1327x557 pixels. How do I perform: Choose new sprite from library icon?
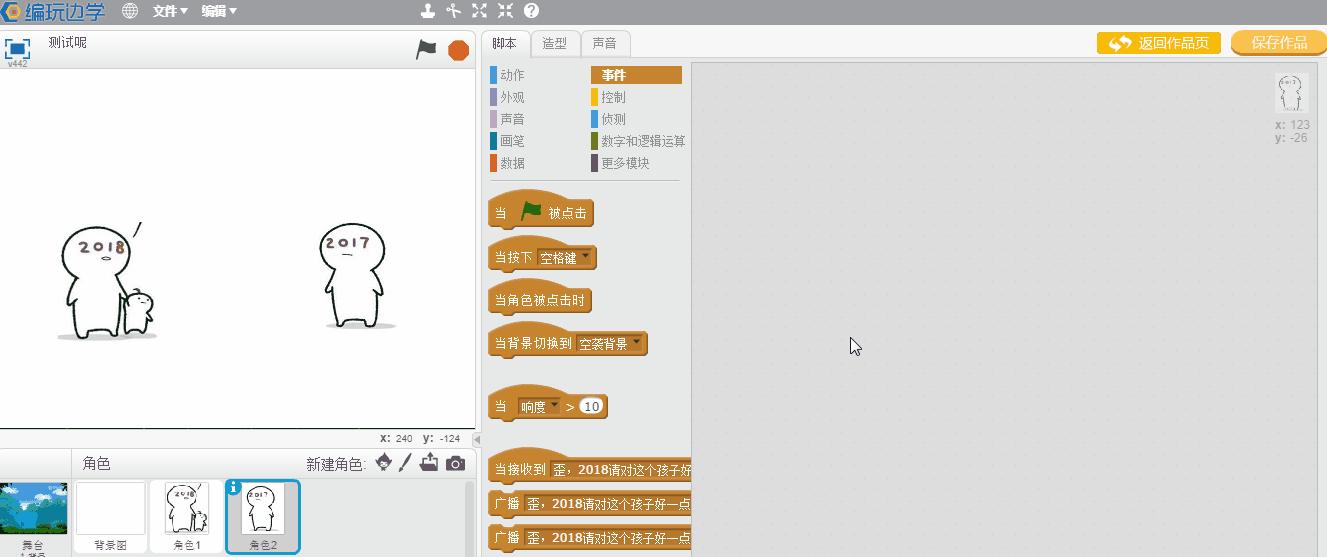click(384, 463)
